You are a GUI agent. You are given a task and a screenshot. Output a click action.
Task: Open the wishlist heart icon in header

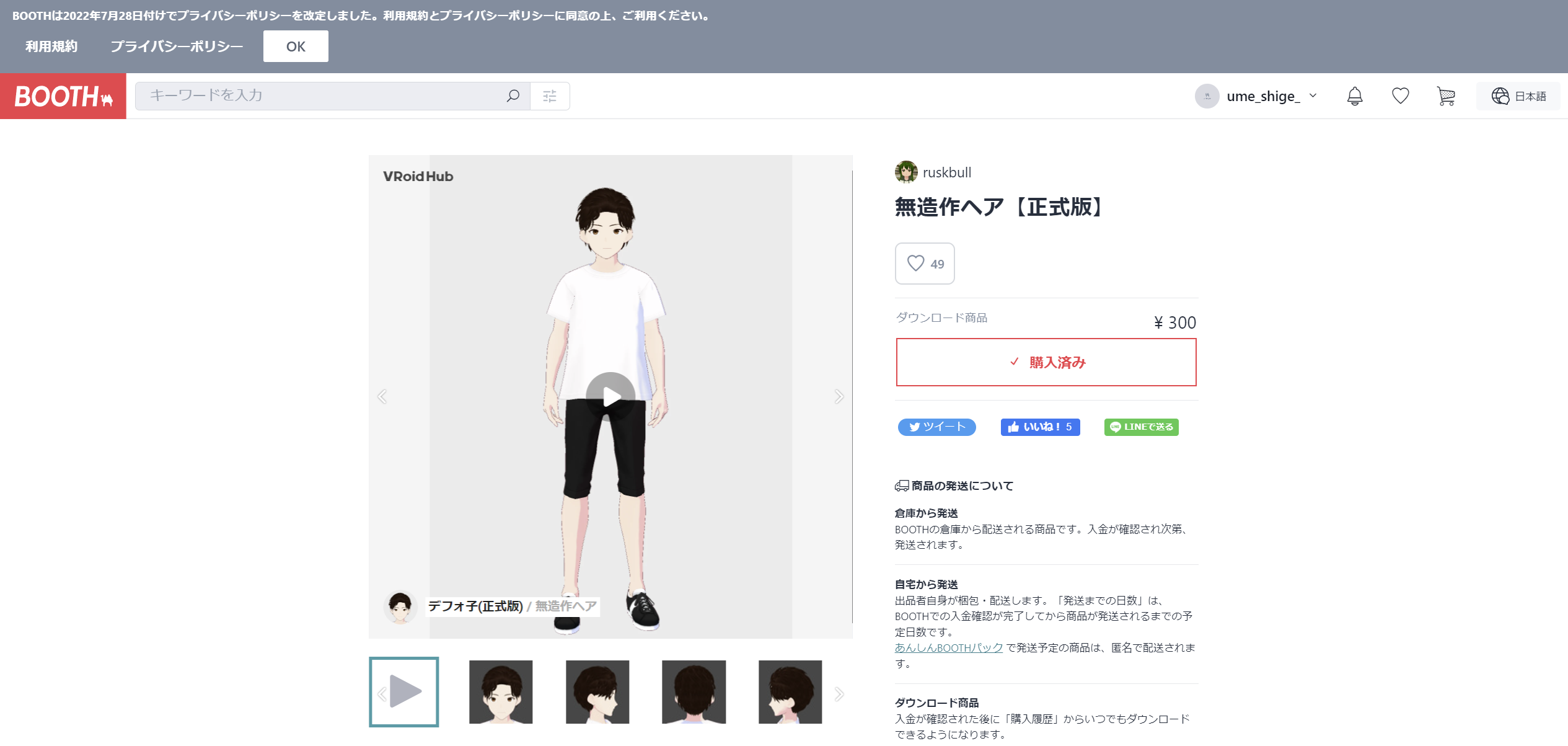click(x=1400, y=96)
